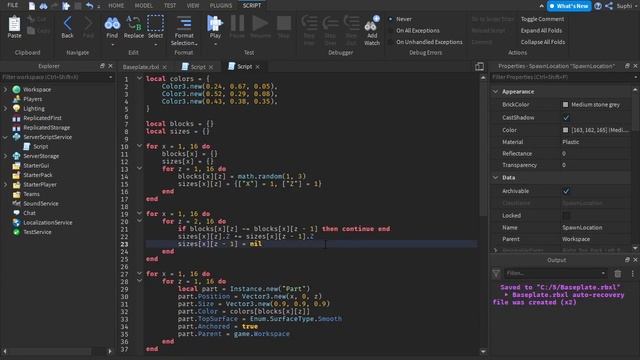640x360 pixels.
Task: Click the Explorer horizontal scrollbar
Action: click(x=50, y=351)
